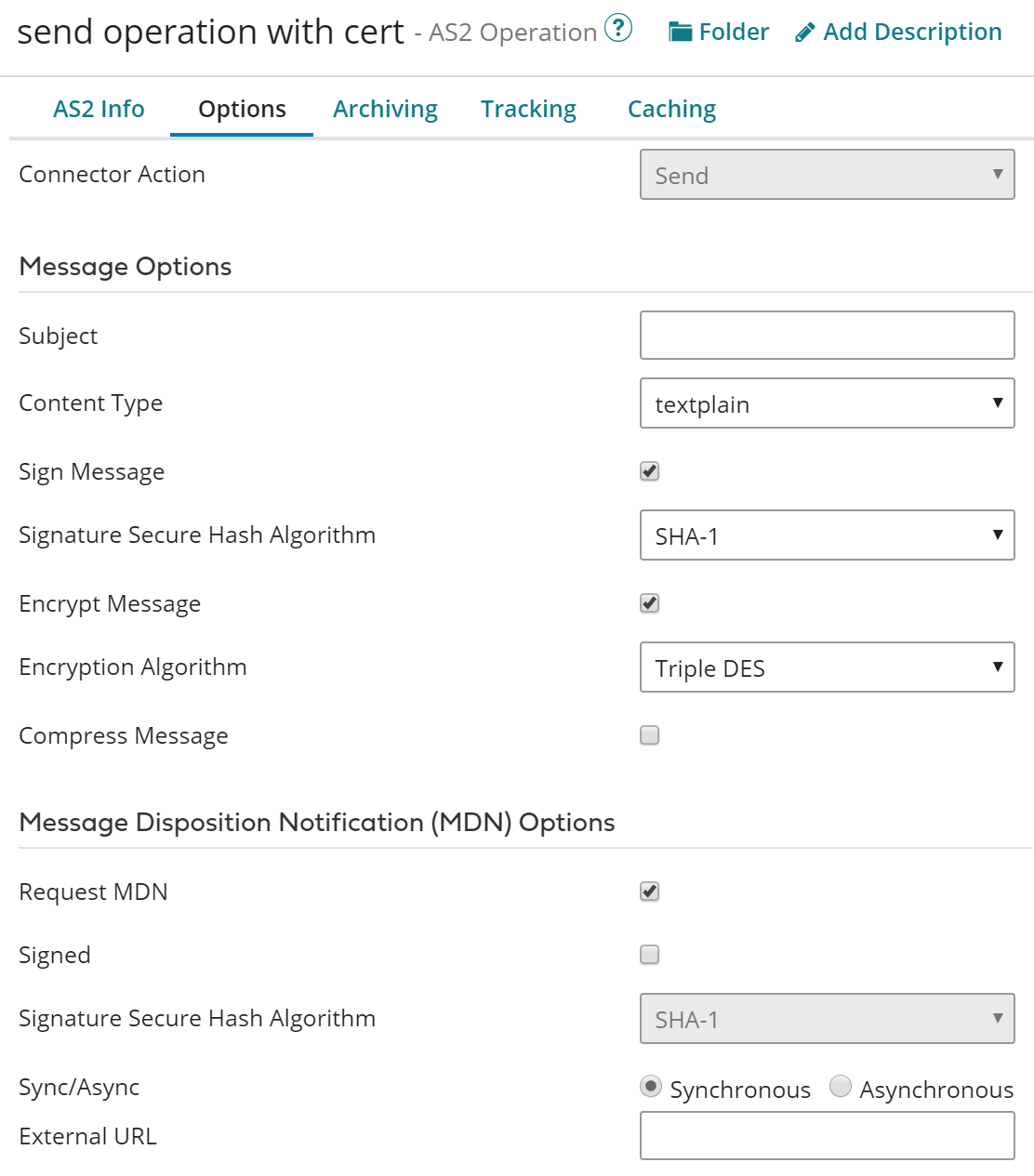The height and width of the screenshot is (1176, 1034).
Task: Click the External URL input field
Action: (x=827, y=1136)
